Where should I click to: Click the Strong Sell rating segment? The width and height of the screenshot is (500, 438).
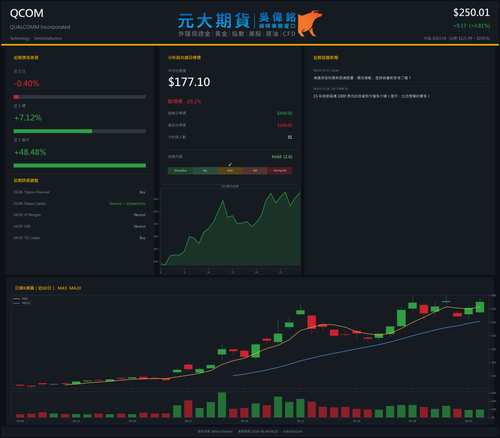(280, 171)
